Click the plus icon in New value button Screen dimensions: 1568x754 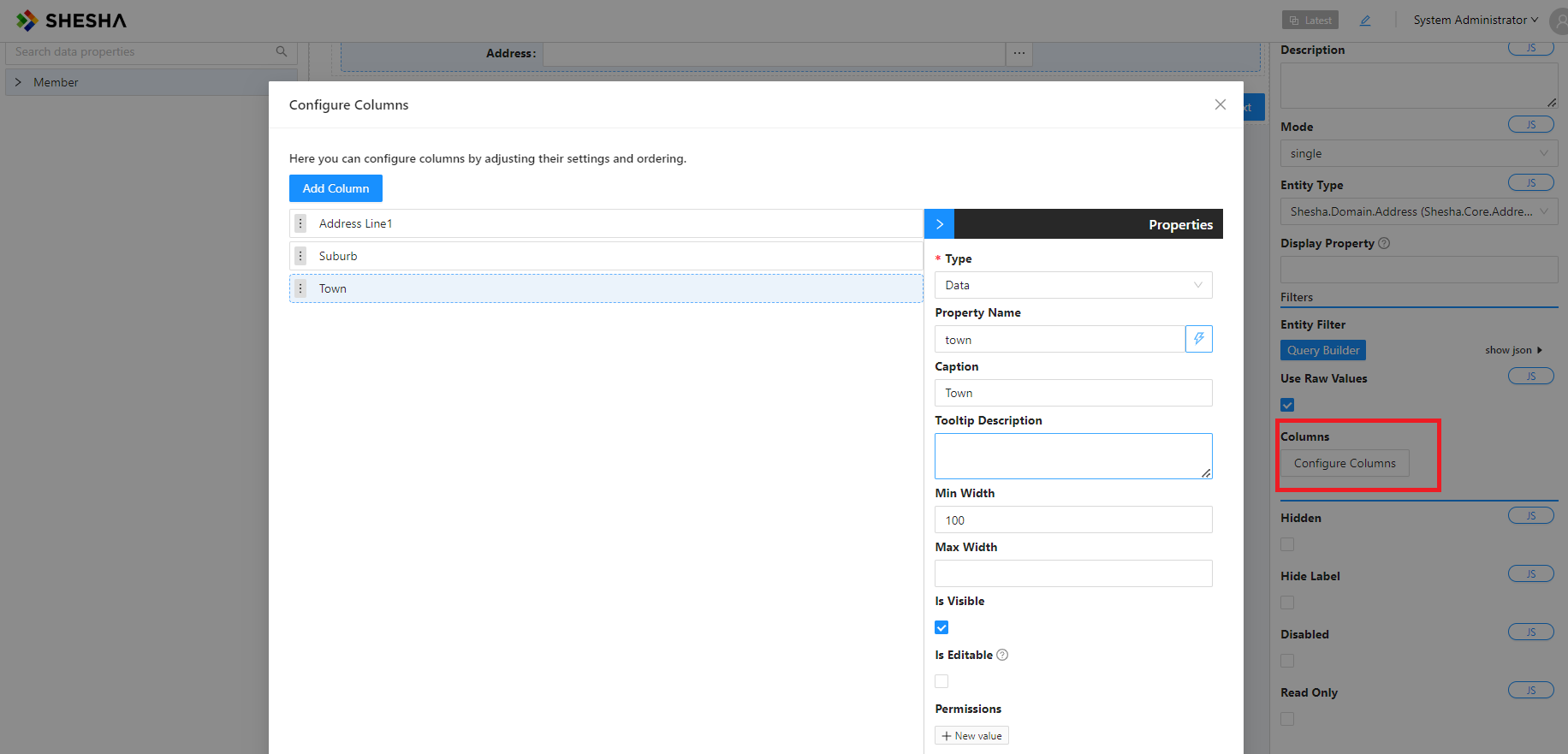click(x=947, y=736)
